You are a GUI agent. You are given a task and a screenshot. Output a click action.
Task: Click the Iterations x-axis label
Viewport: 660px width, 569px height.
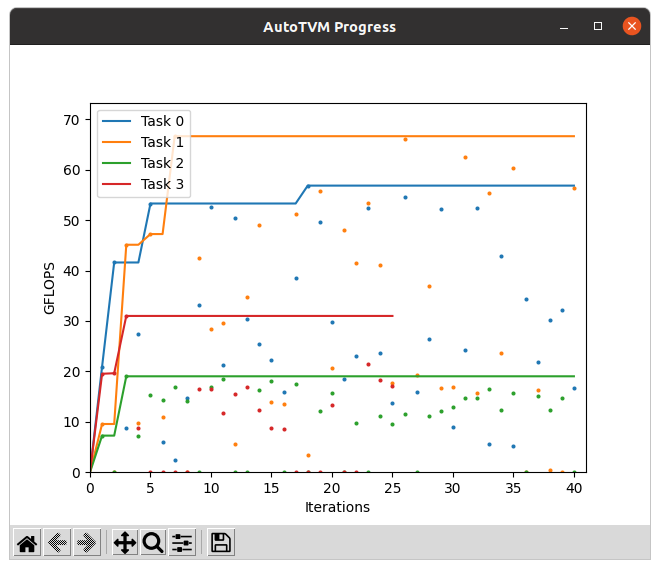point(337,507)
